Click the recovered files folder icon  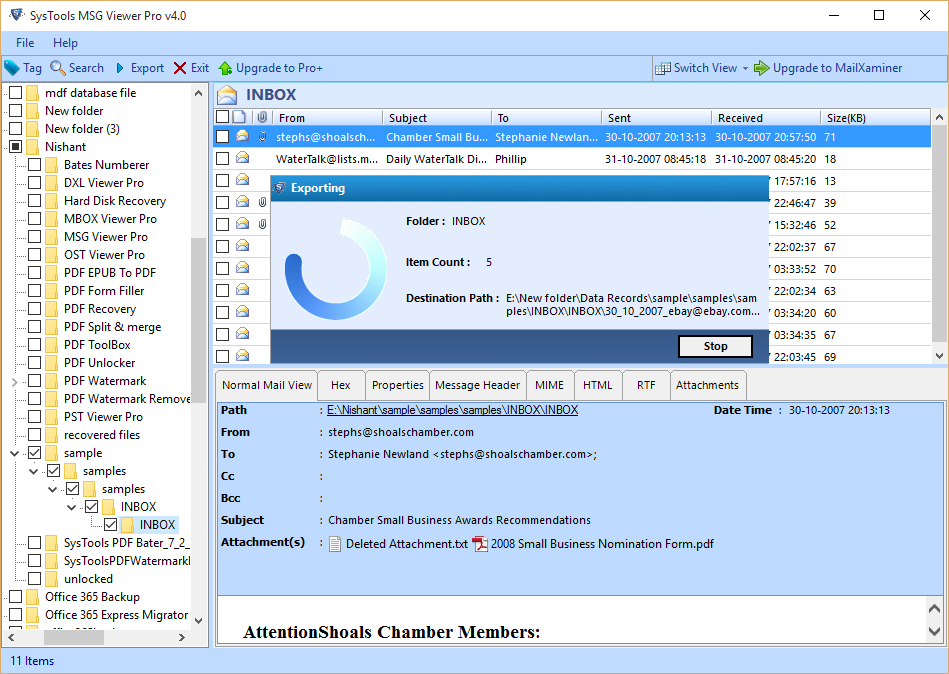click(x=52, y=435)
